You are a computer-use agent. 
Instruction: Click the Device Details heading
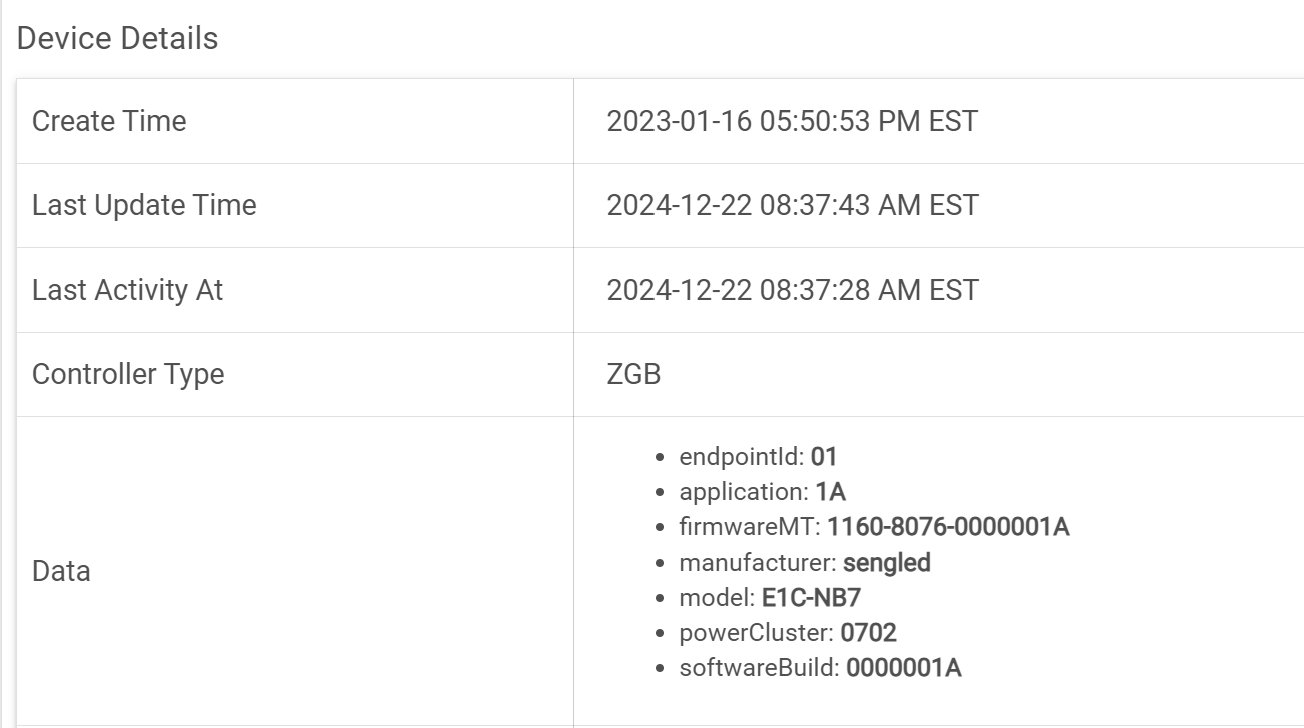[x=117, y=38]
